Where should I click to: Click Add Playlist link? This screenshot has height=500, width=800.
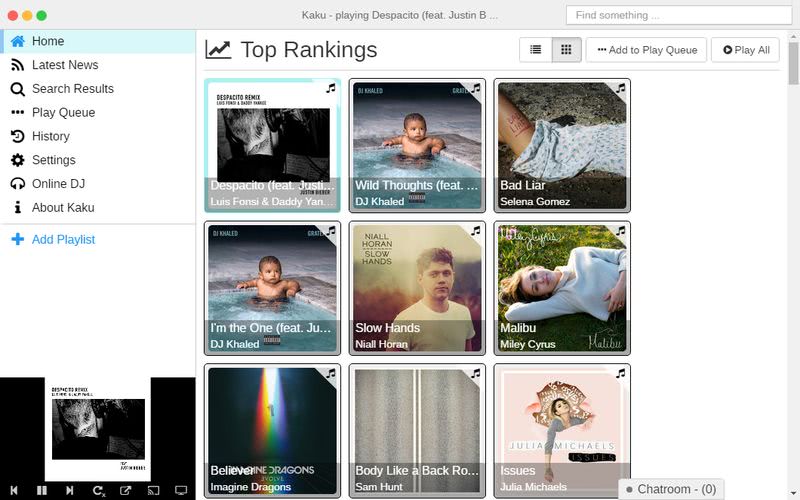tap(63, 239)
